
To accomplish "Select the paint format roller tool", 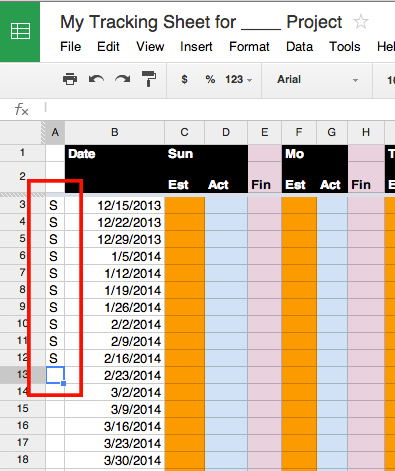I will 149,79.
